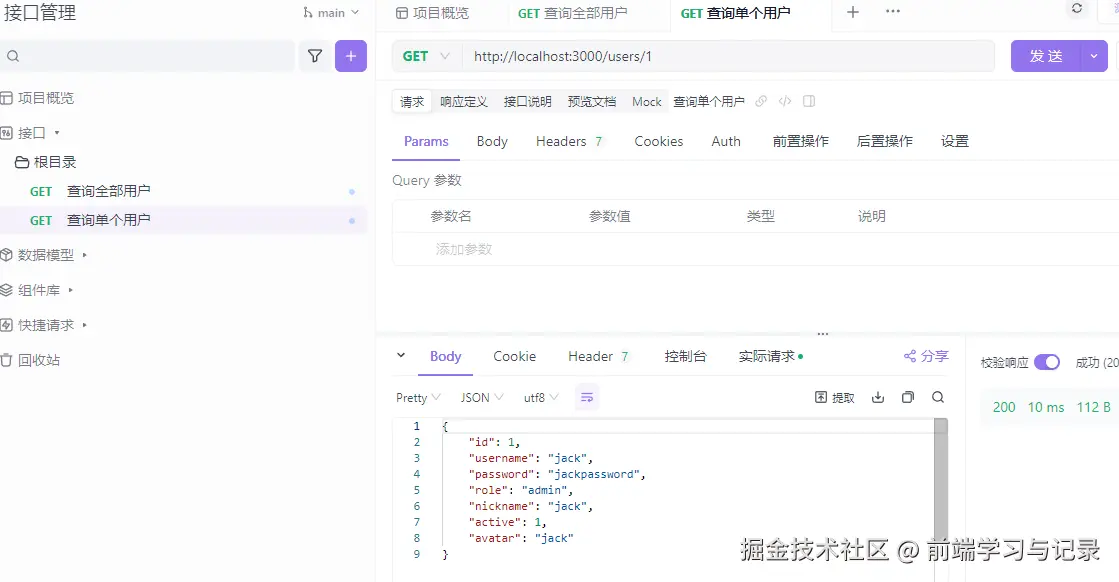Collapse the 接口 section in the sidebar

[57, 133]
